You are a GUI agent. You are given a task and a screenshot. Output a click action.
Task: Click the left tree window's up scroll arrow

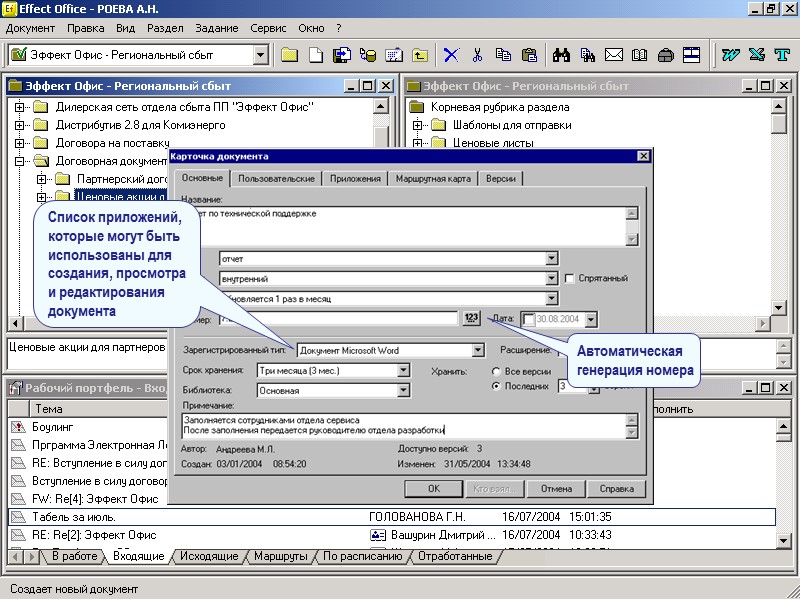(381, 106)
